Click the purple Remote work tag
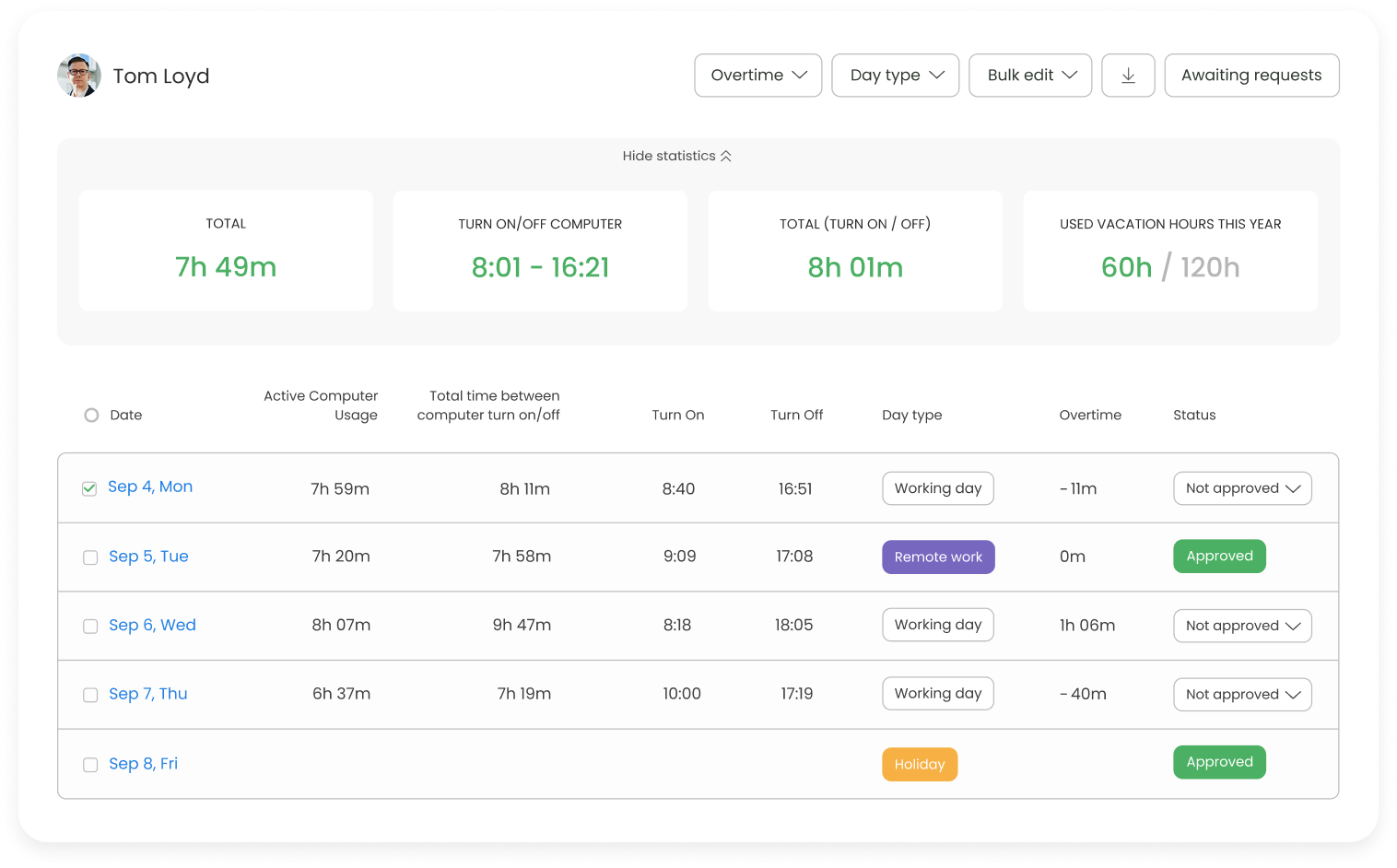The image size is (1397, 868). pos(938,557)
